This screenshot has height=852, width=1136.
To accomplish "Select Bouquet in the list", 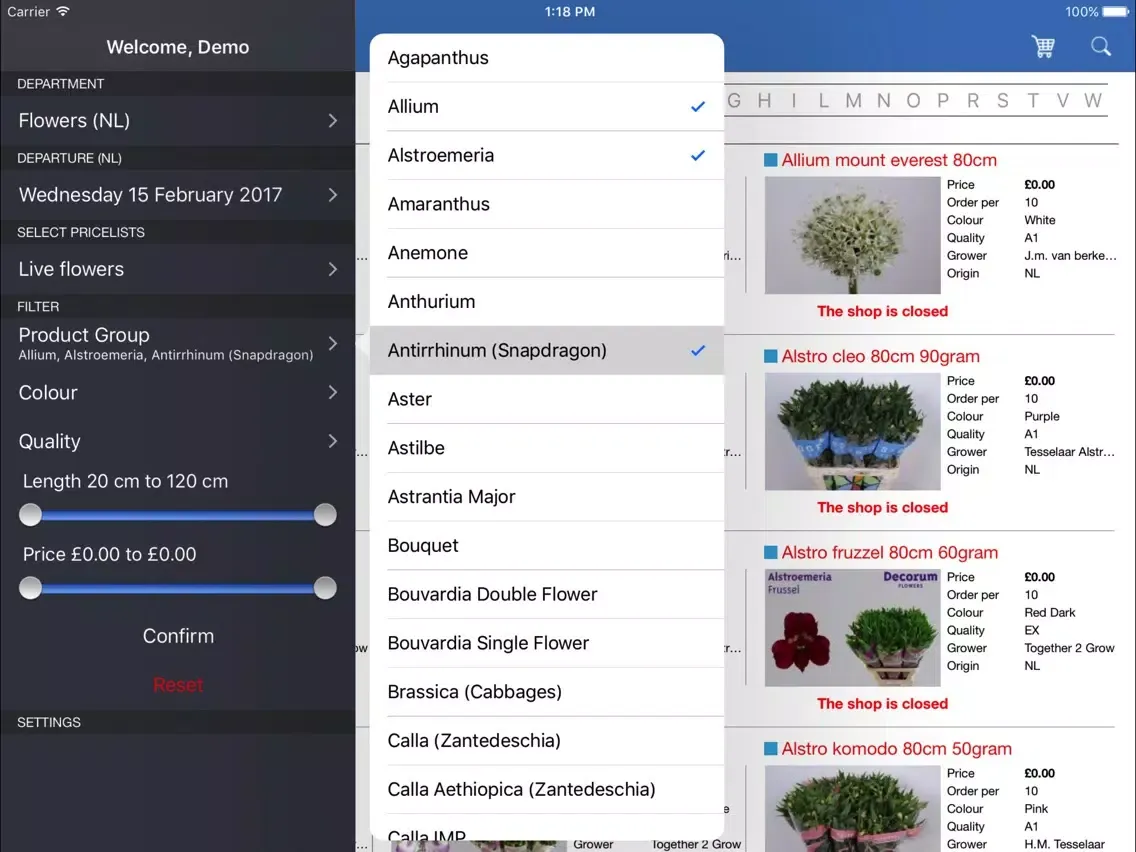I will [x=547, y=546].
